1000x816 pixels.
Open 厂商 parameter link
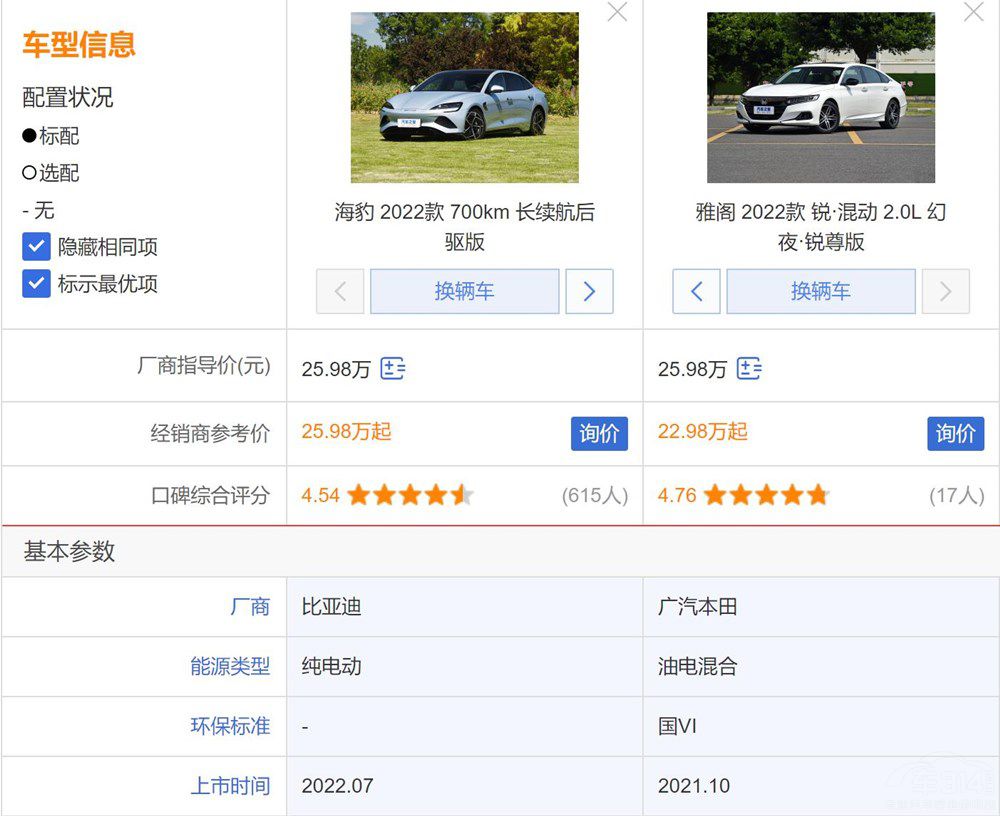tap(250, 607)
